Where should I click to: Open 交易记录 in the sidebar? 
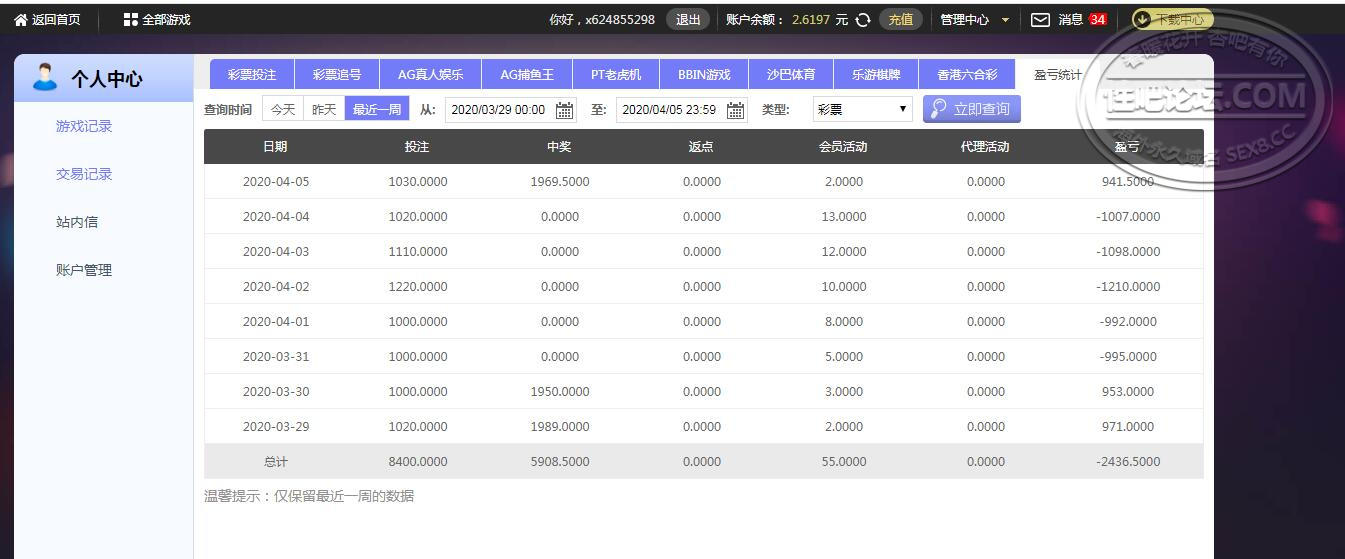click(x=84, y=174)
